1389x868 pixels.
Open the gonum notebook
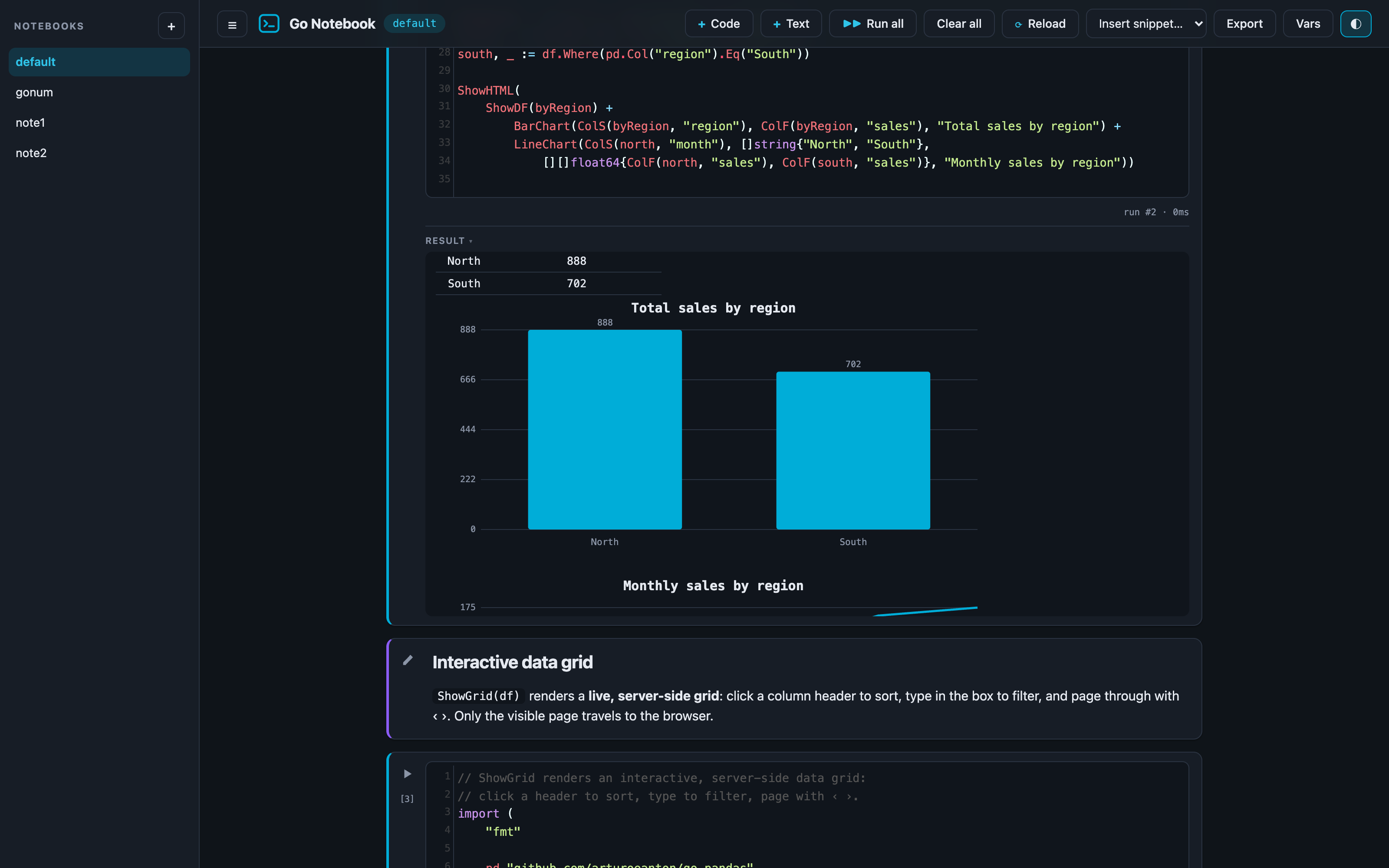pyautogui.click(x=99, y=92)
